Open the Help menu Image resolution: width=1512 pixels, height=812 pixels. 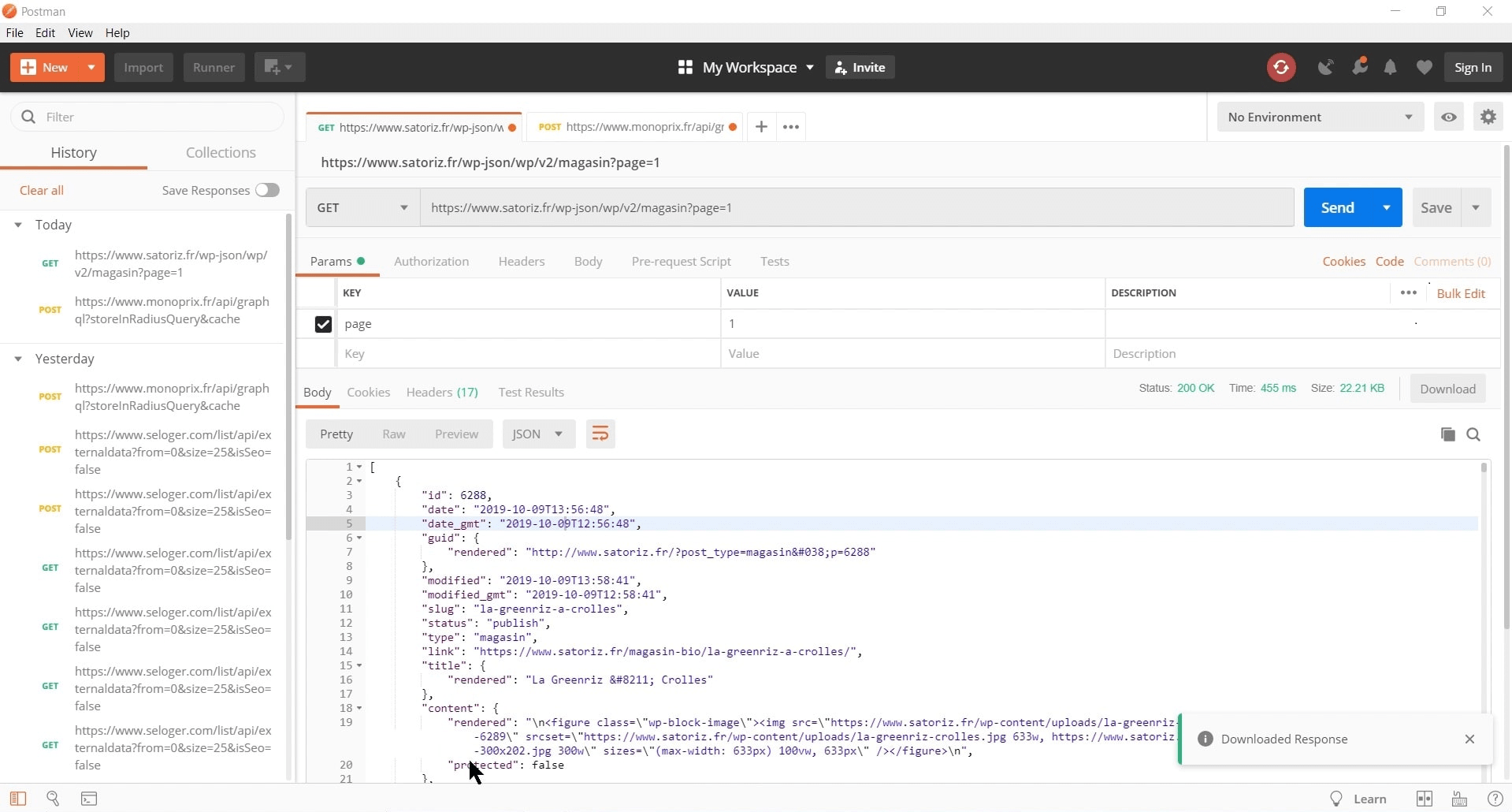click(117, 33)
